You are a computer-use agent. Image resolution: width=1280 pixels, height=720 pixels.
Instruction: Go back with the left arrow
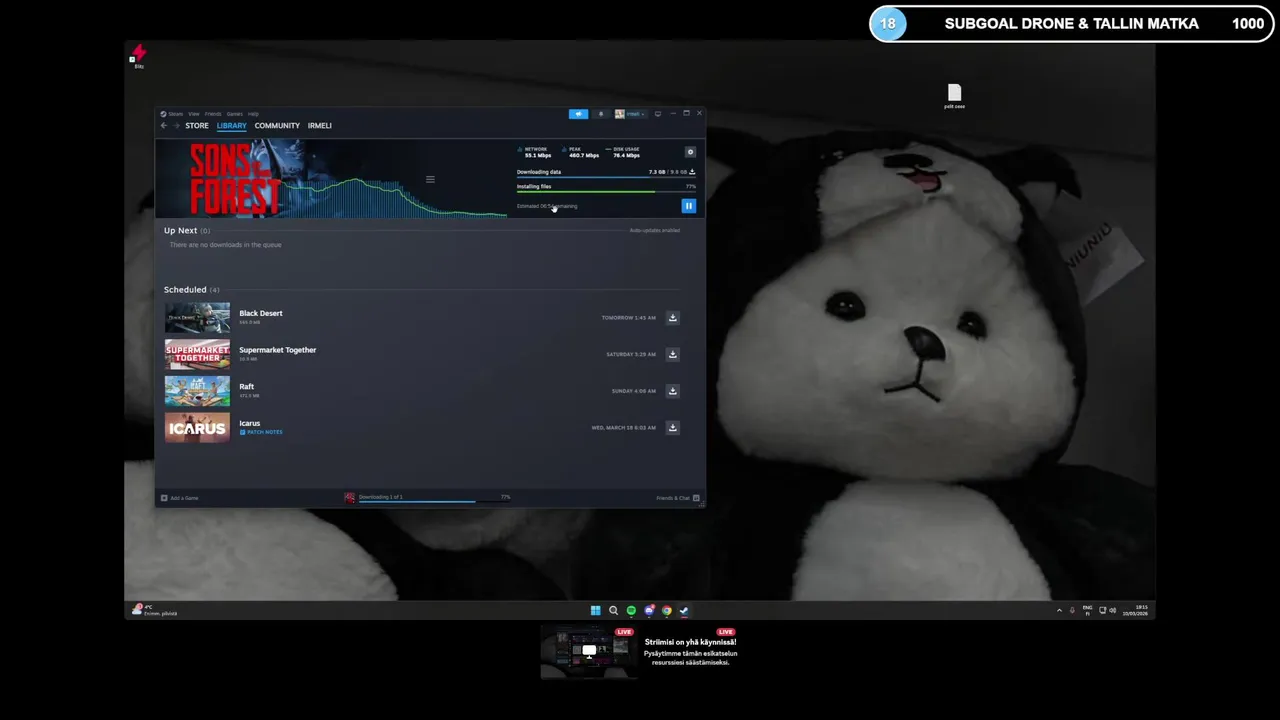coord(164,126)
